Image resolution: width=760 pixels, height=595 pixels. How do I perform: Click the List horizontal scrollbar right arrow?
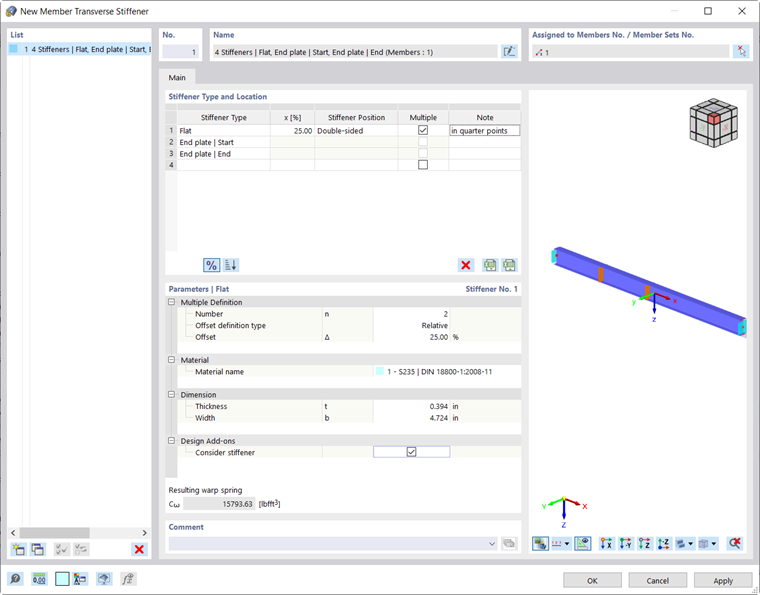pos(144,532)
